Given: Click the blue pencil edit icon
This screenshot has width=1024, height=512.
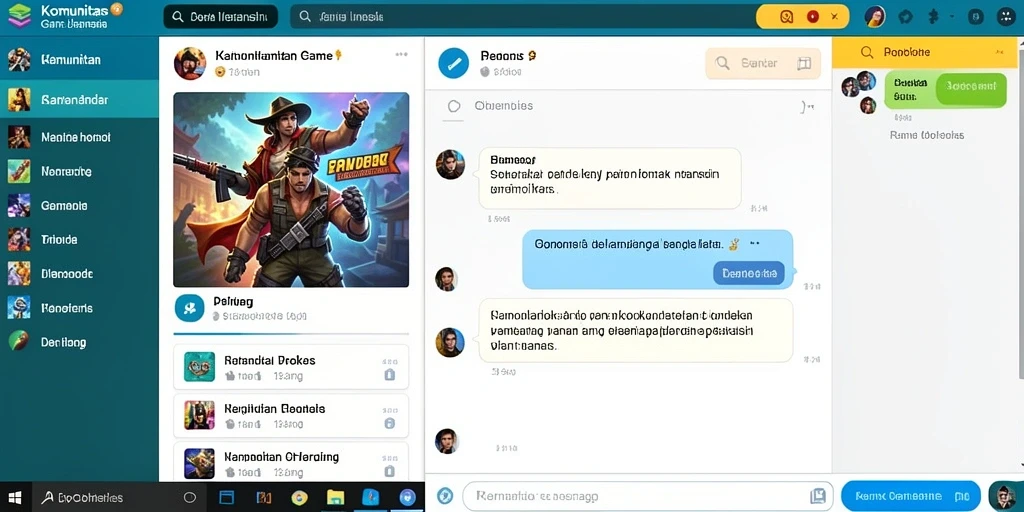Looking at the screenshot, I should click(454, 63).
